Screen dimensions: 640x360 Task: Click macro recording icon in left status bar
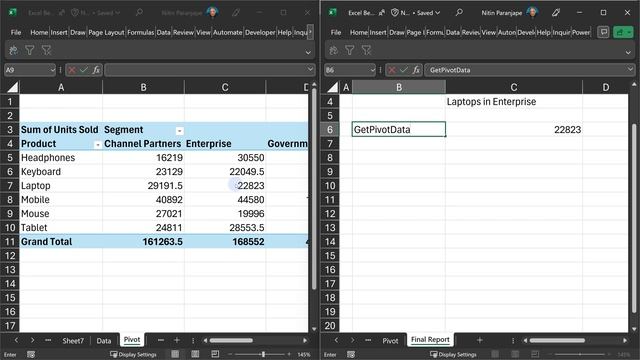coord(31,354)
